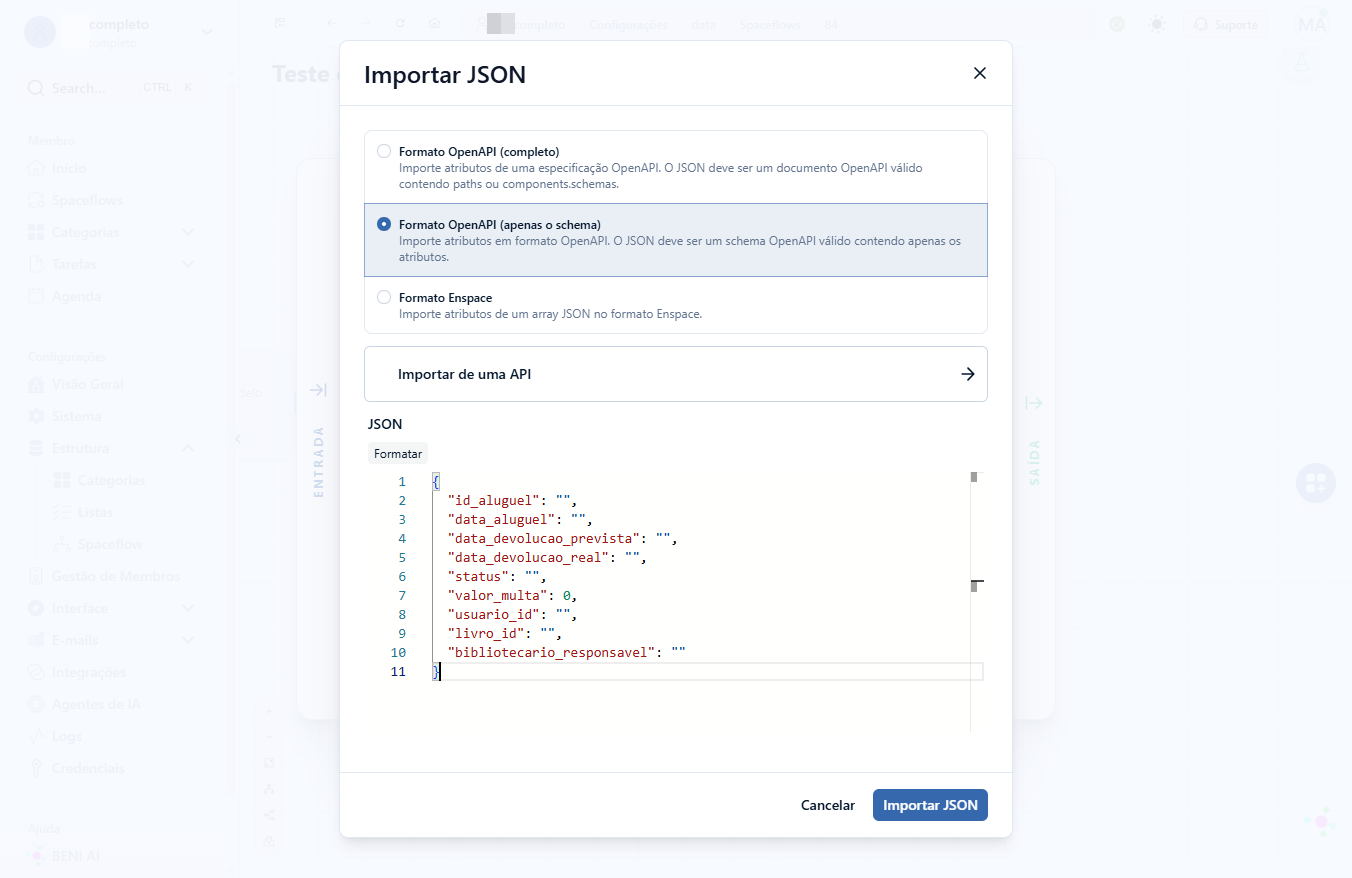Open the workspace switcher chevron
1352x878 pixels.
coord(207,32)
